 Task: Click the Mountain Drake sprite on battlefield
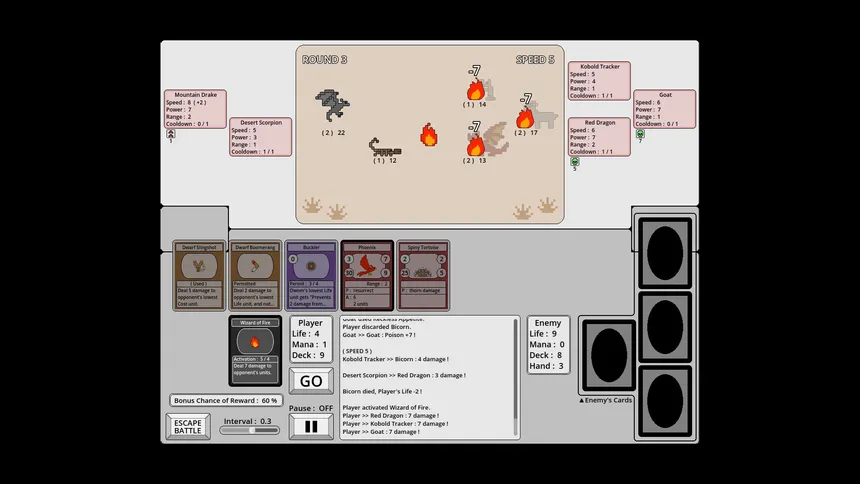[332, 106]
